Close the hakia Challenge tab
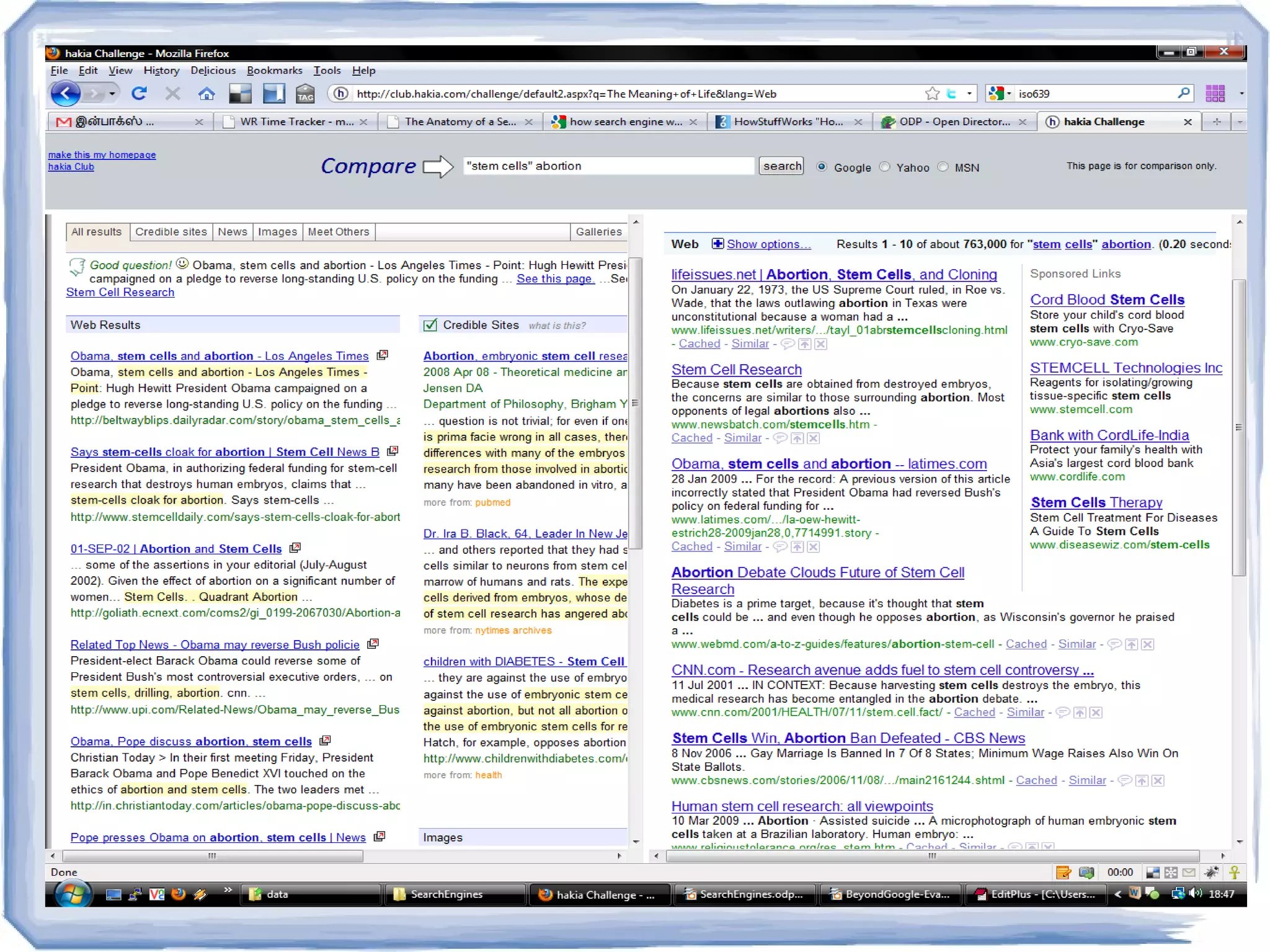 tap(1188, 122)
